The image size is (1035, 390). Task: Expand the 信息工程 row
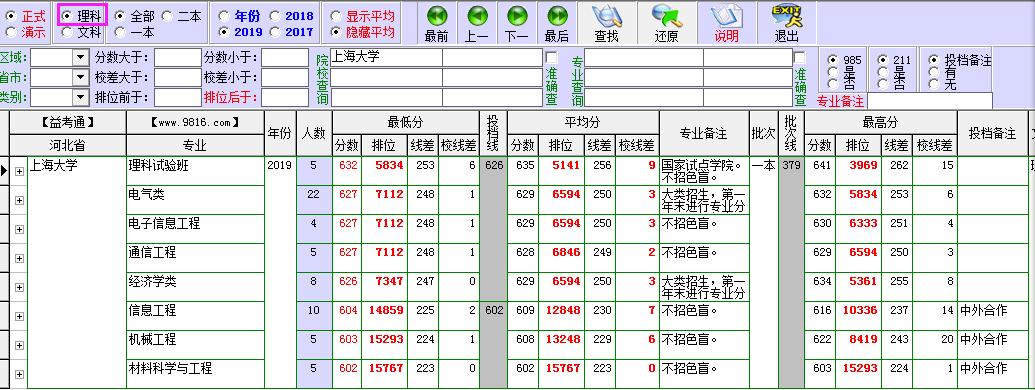(19, 316)
